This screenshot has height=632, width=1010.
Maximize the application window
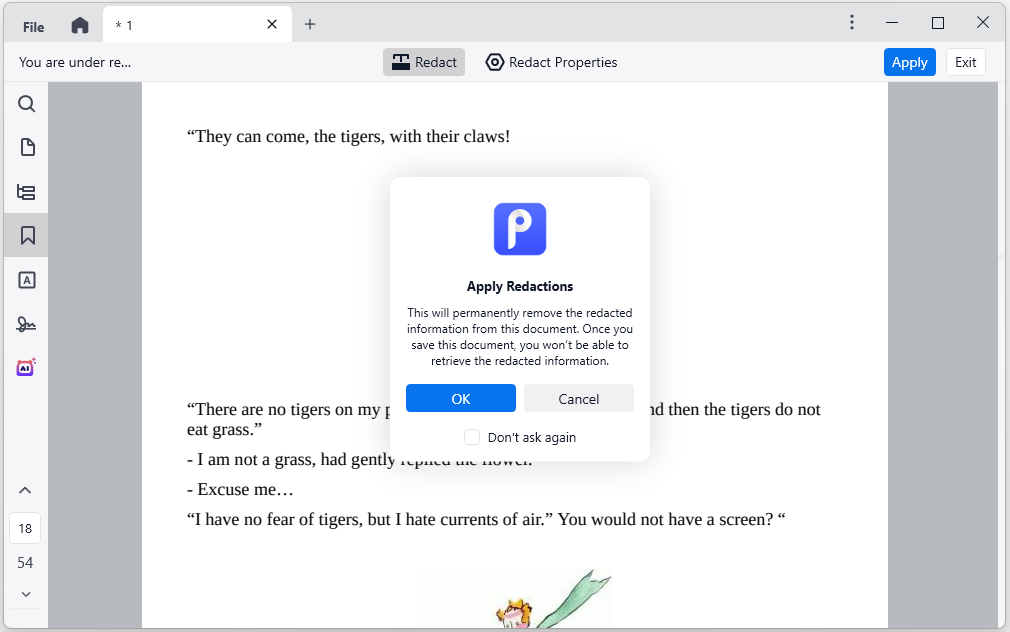(938, 23)
